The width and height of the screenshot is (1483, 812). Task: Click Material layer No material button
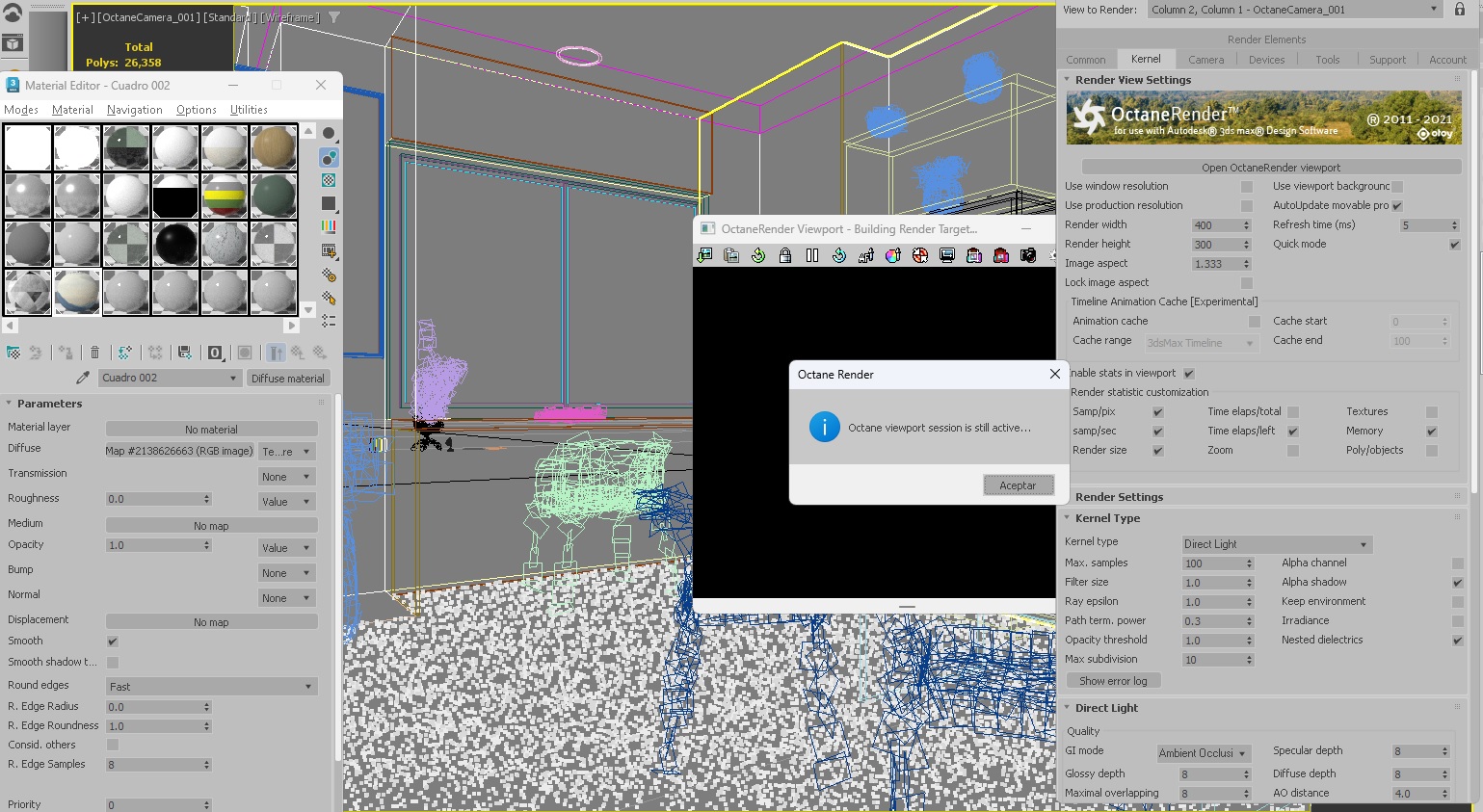(212, 430)
